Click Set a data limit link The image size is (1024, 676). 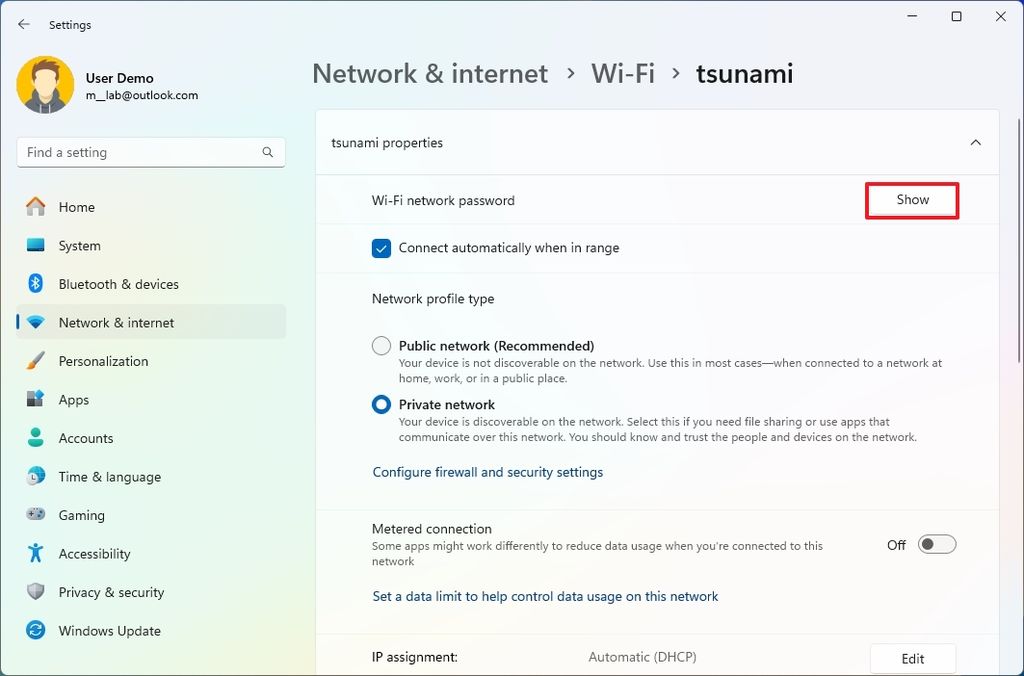[544, 596]
